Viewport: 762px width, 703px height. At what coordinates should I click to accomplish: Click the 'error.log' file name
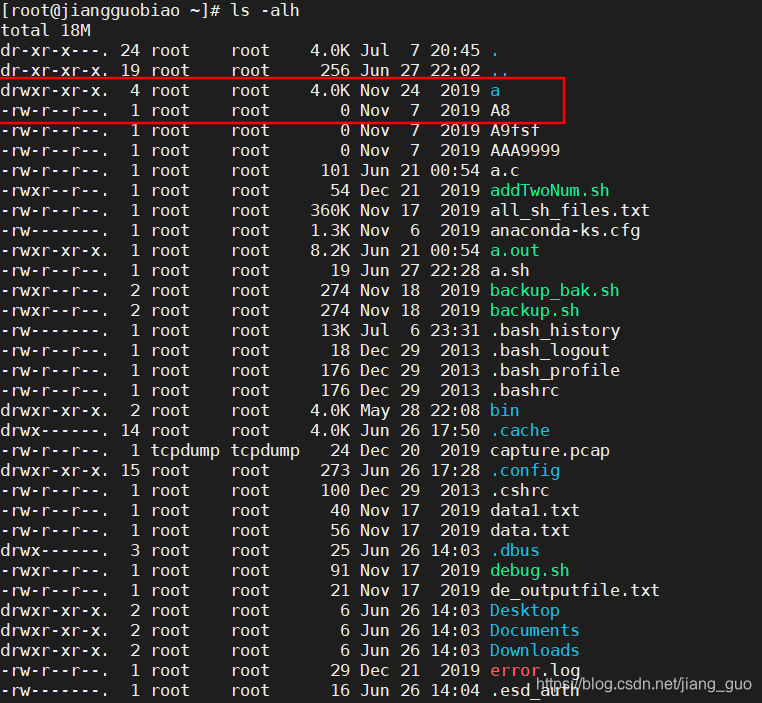(x=535, y=670)
